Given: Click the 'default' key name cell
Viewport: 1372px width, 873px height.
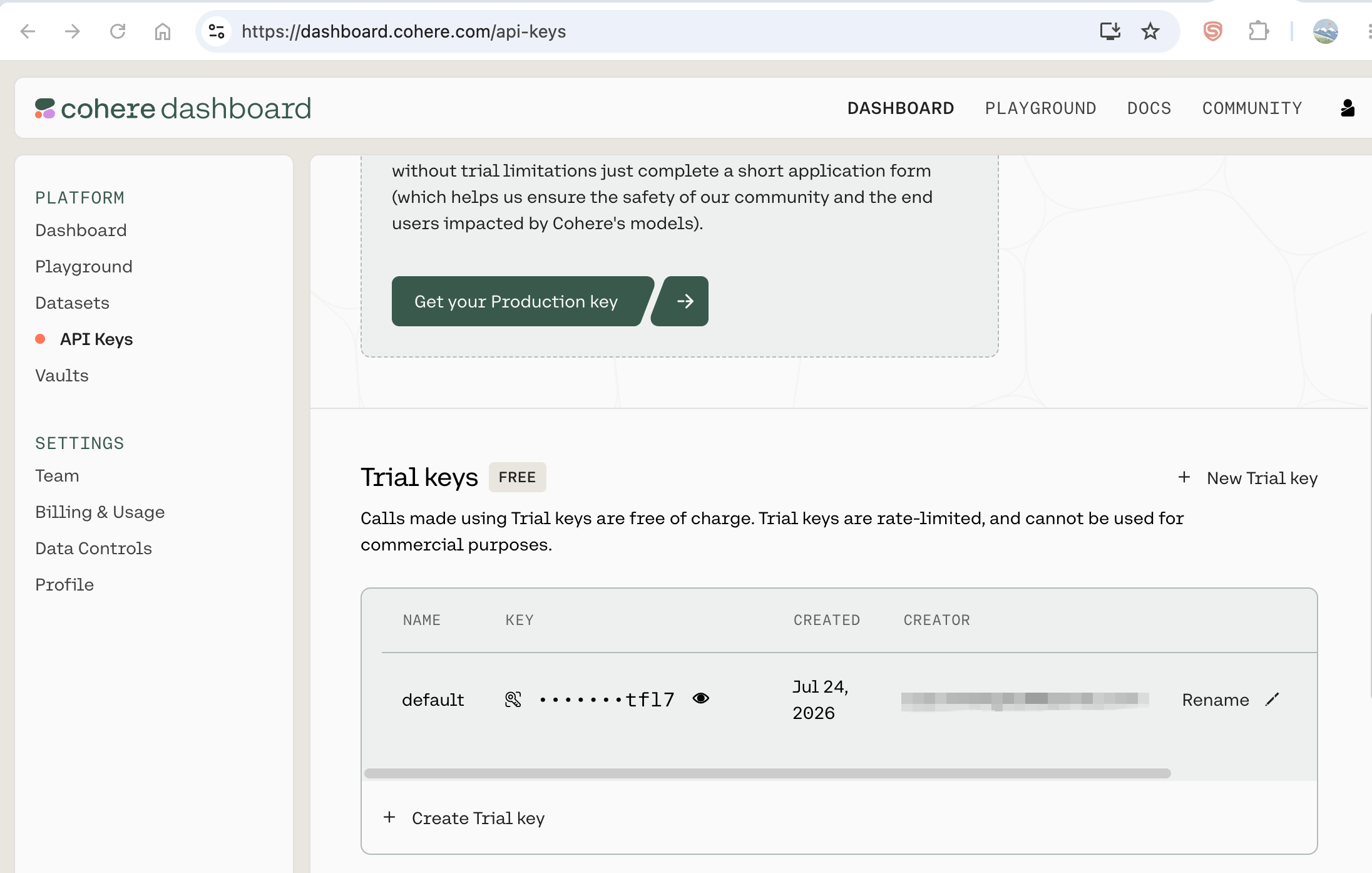Looking at the screenshot, I should click(433, 700).
